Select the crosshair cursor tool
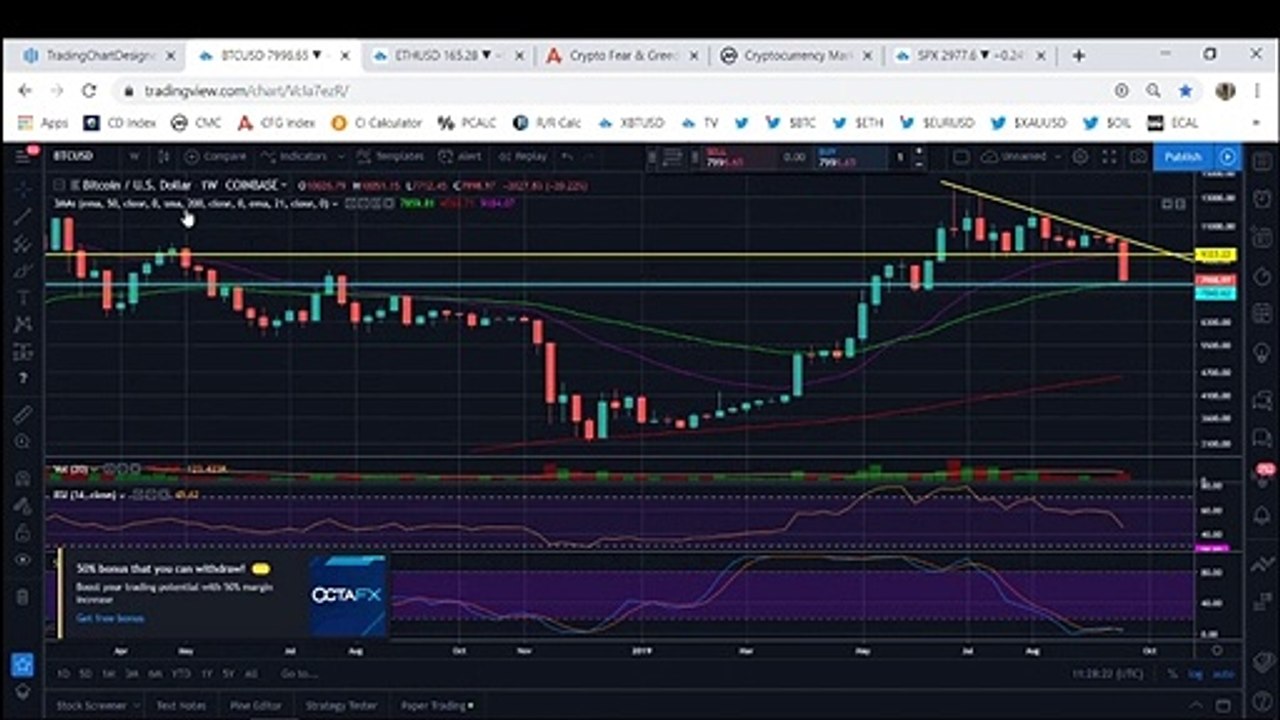The image size is (1280, 720). pyautogui.click(x=23, y=188)
